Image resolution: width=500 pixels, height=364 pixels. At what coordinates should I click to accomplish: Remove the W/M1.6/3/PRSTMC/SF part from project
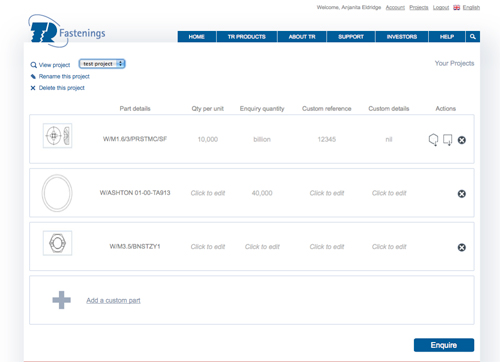point(462,140)
